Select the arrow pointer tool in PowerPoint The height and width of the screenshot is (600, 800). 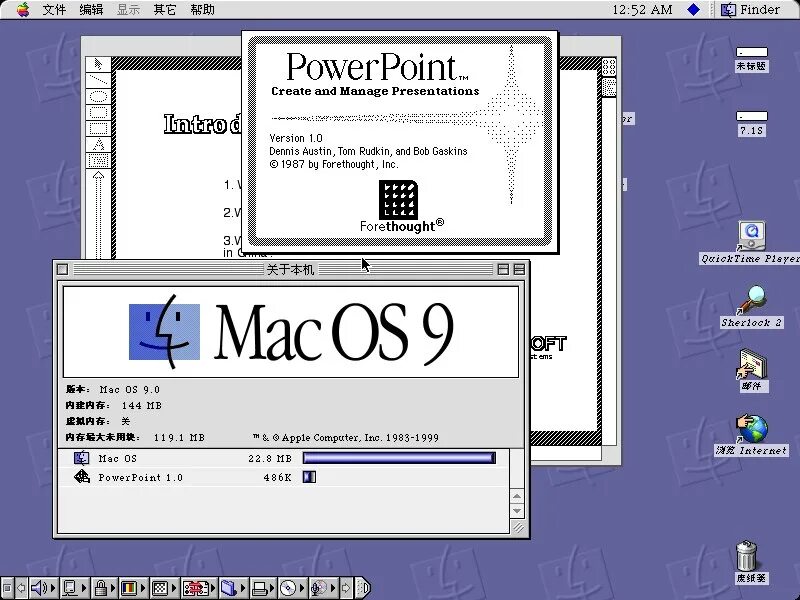(98, 64)
